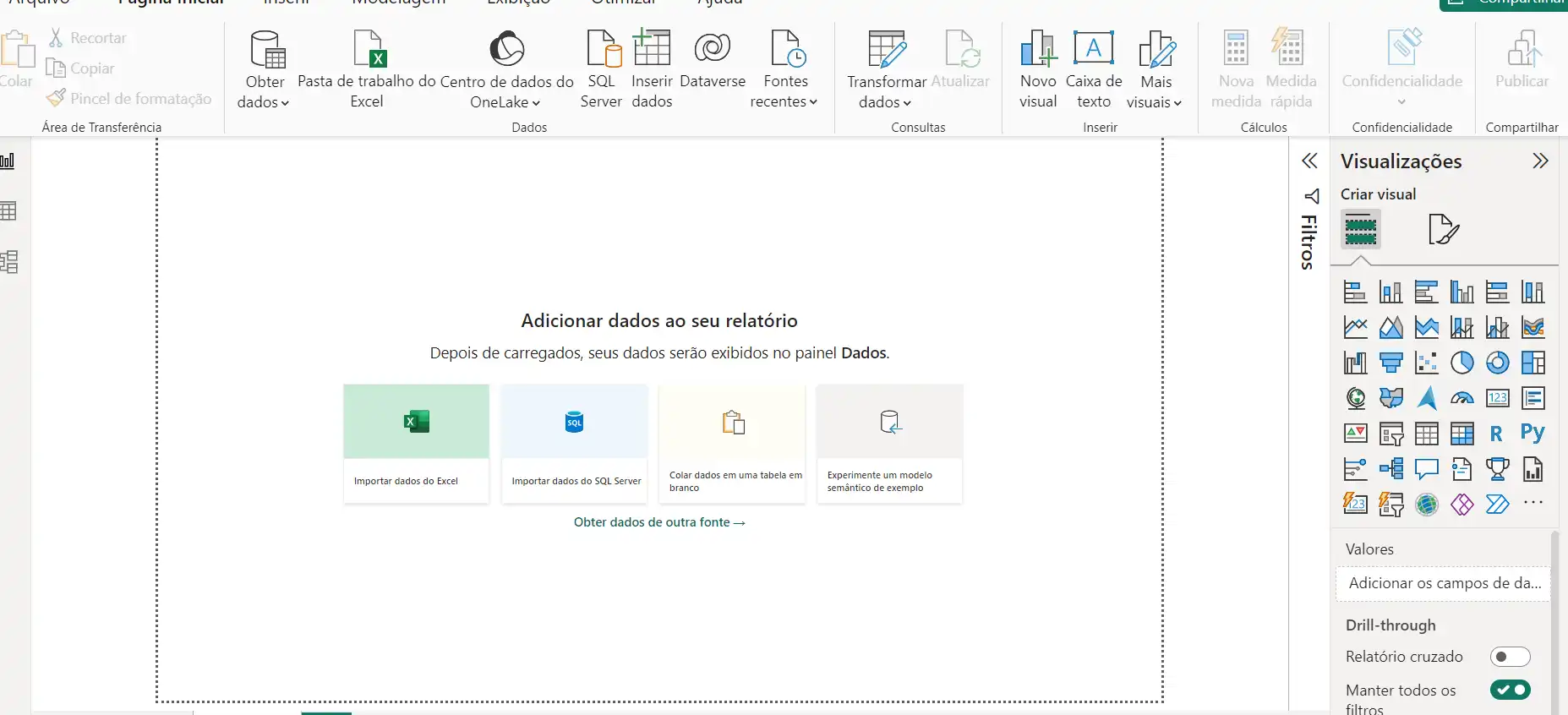Viewport: 1568px width, 715px height.
Task: Select the KPI visual
Action: [1355, 434]
